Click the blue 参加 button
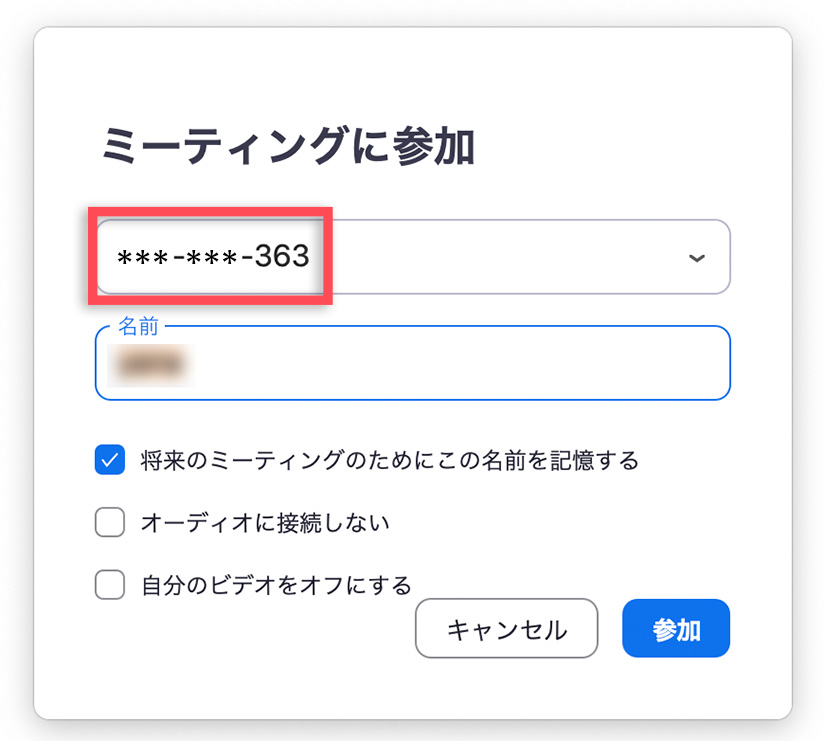The width and height of the screenshot is (824, 741). tap(676, 629)
